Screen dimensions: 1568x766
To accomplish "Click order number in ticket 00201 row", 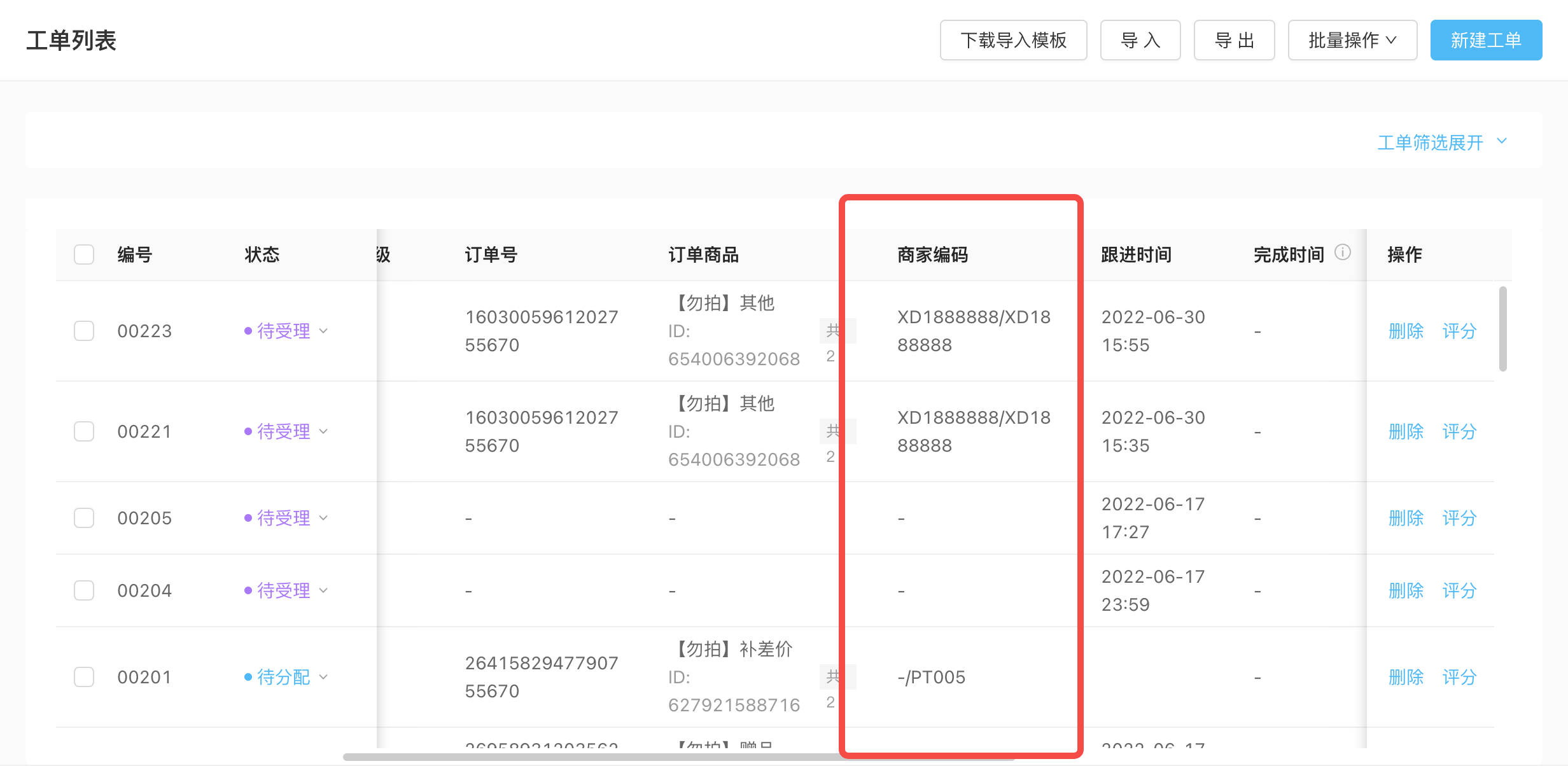I will tap(542, 677).
